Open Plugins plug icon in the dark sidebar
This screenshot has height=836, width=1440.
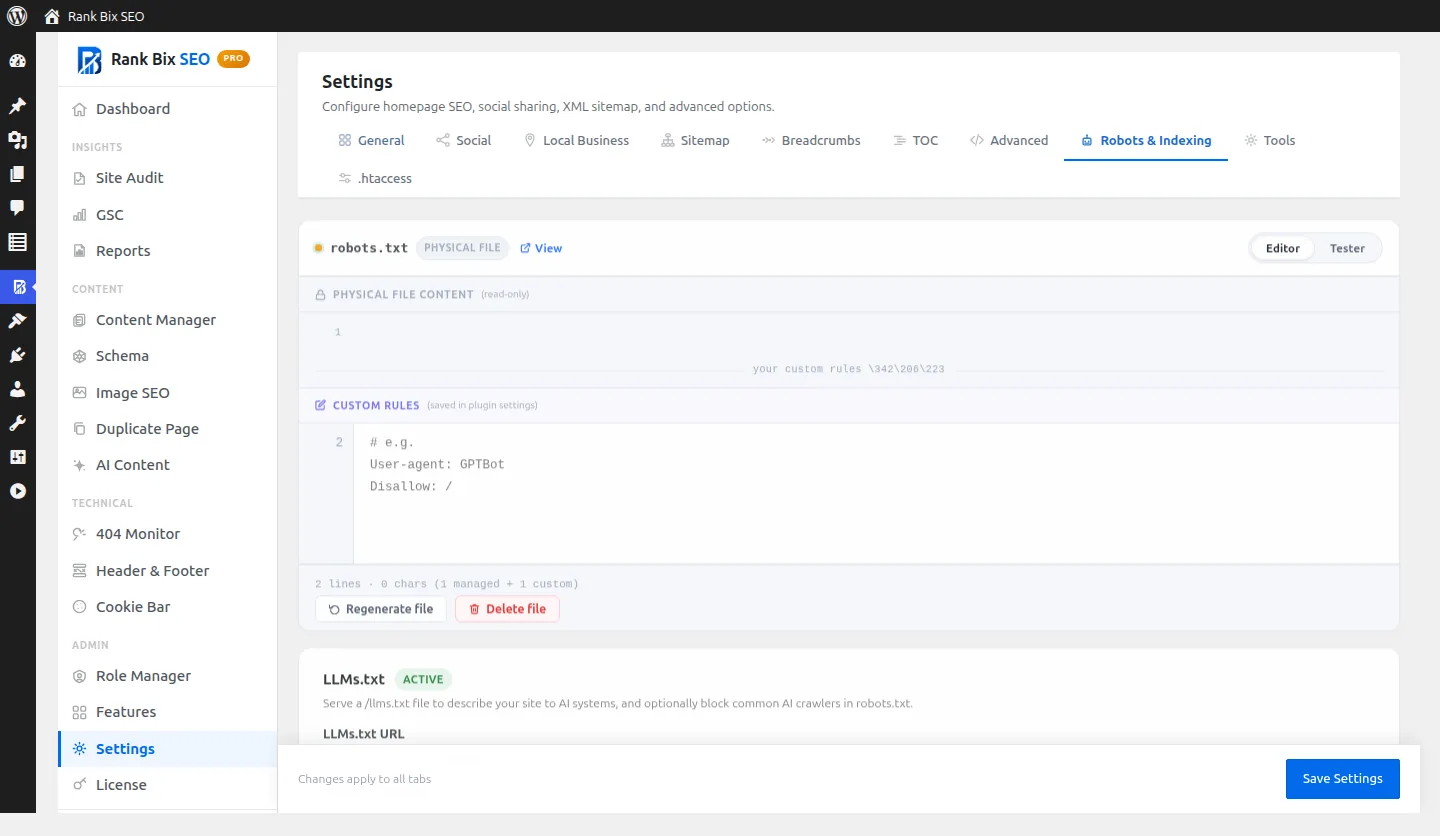(17, 355)
